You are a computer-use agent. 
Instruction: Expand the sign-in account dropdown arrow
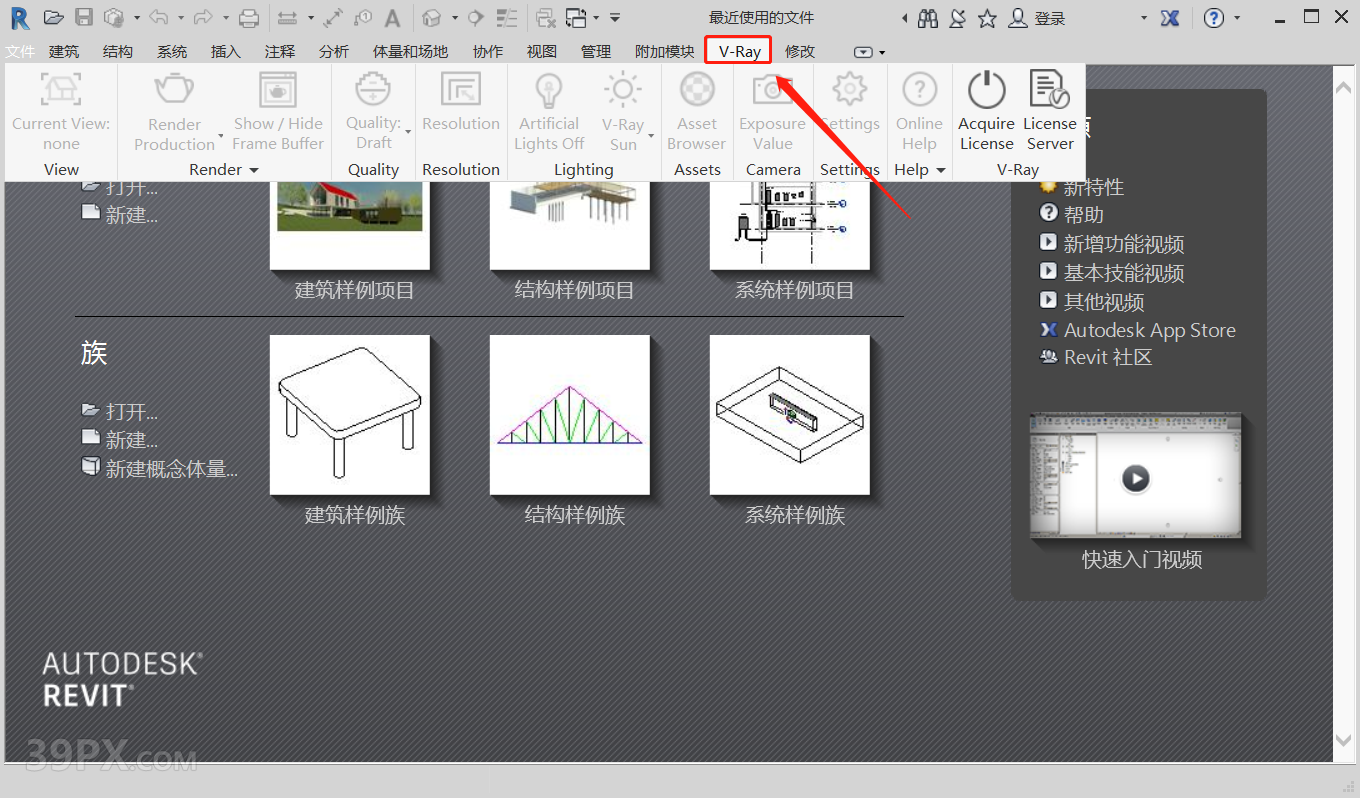1145,18
